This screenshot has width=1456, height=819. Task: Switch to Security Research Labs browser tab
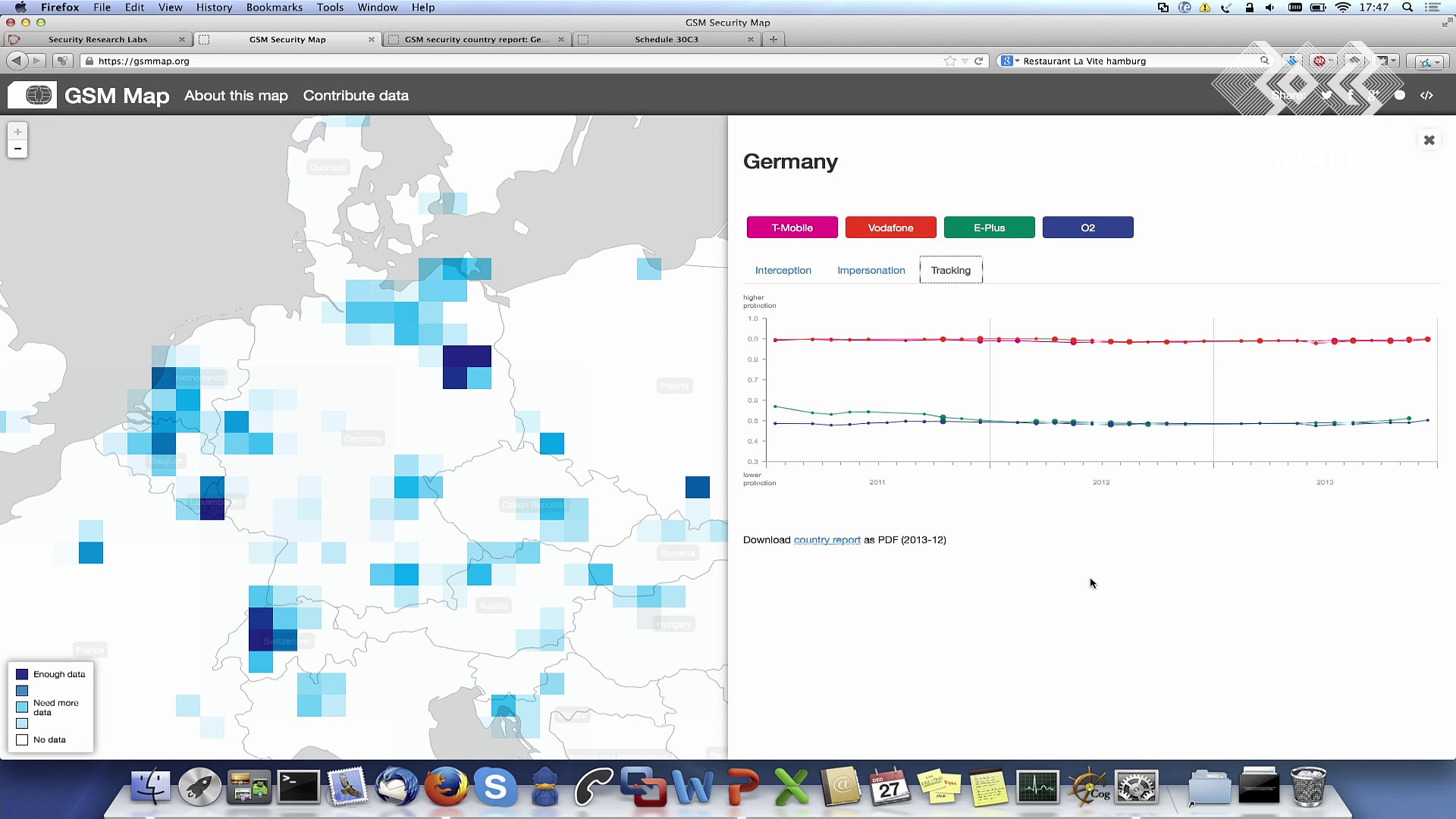coord(98,39)
